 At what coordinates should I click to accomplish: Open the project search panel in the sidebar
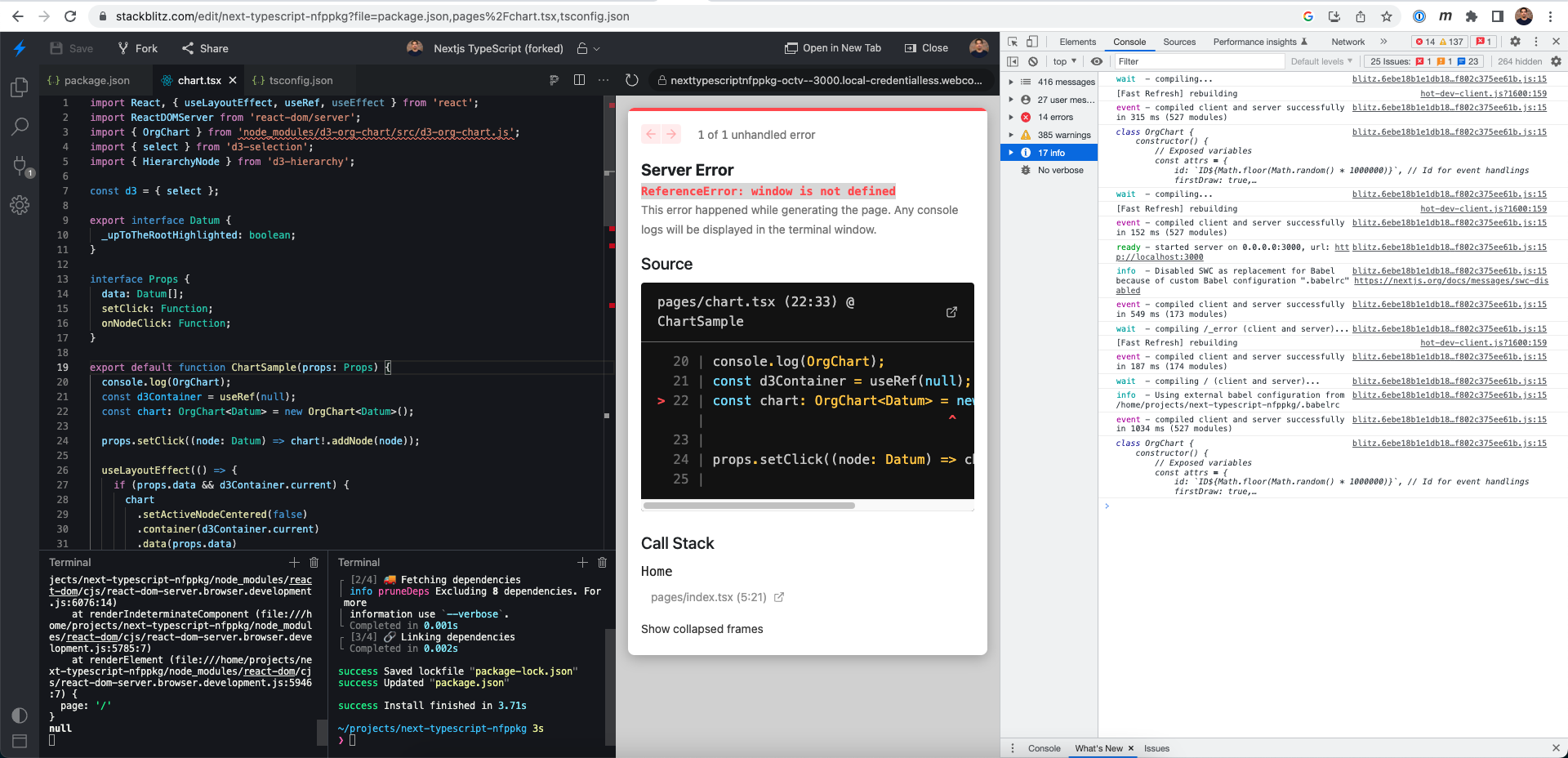pos(20,127)
